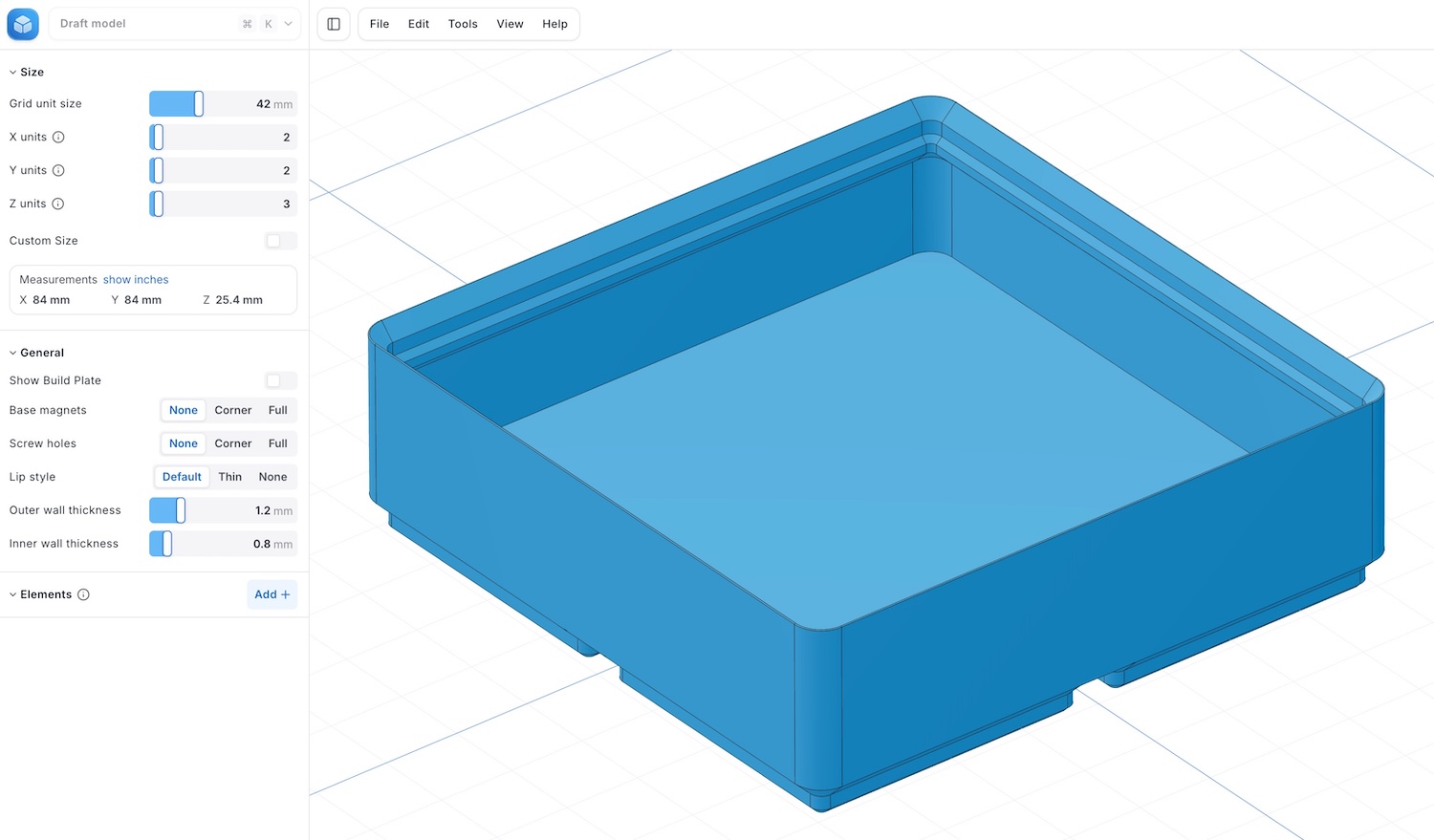Screen dimensions: 1434x840
Task: Set Screw holes to Full
Action: [277, 443]
